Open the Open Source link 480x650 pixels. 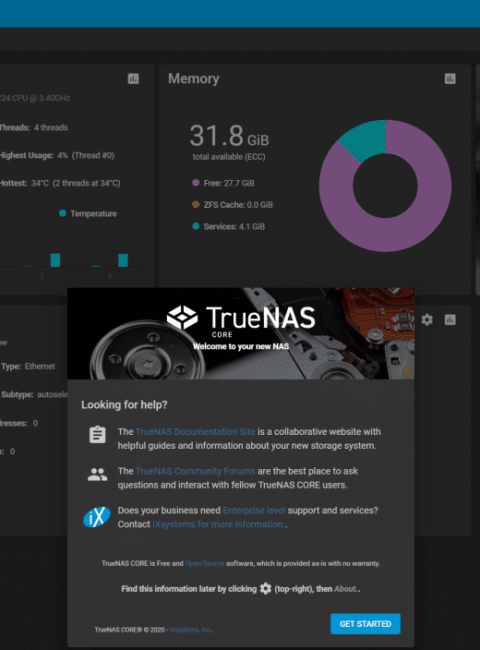click(205, 563)
